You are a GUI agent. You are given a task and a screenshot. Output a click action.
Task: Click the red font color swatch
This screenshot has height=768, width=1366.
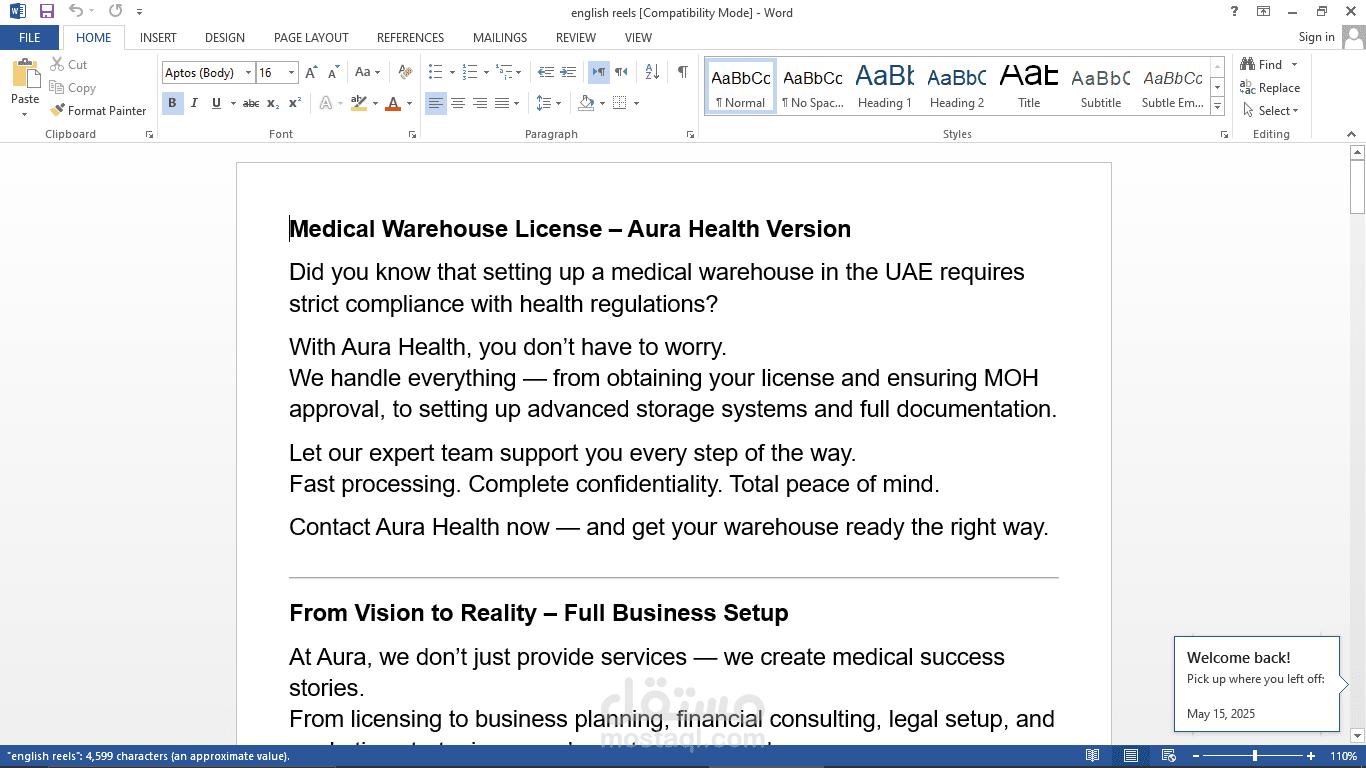[x=393, y=103]
